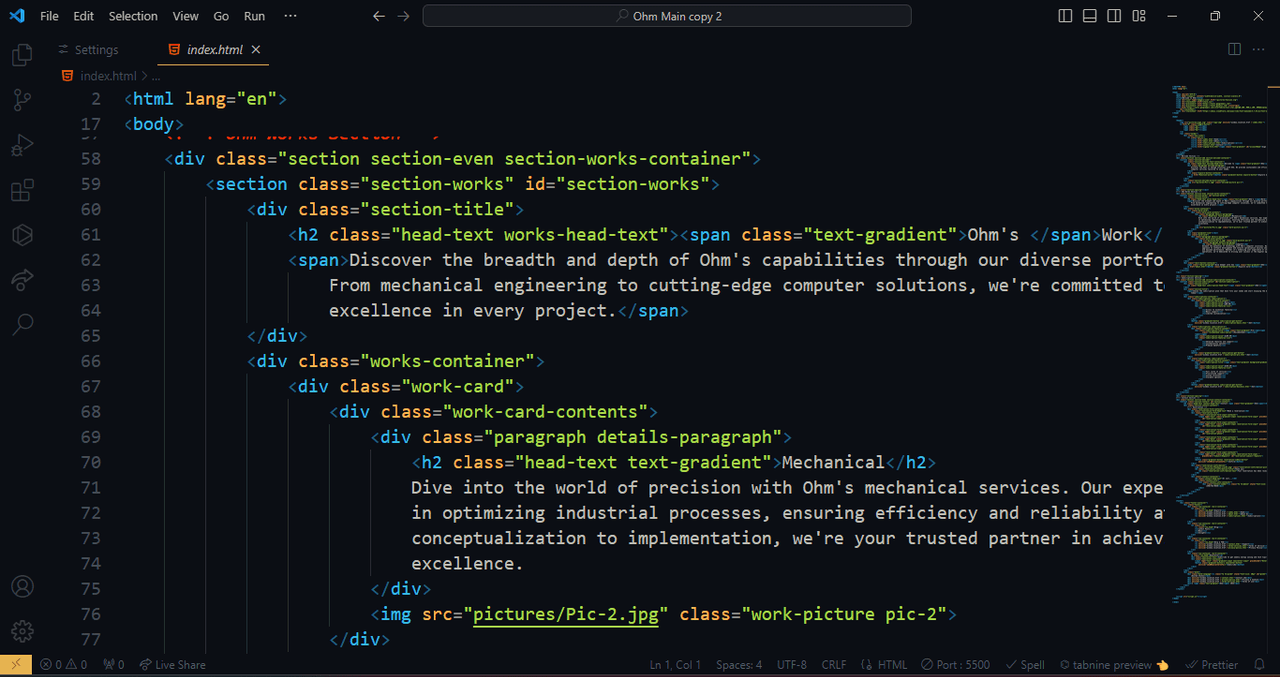Screen dimensions: 1280x677
Task: Click the Manage gear icon
Action: tap(22, 632)
